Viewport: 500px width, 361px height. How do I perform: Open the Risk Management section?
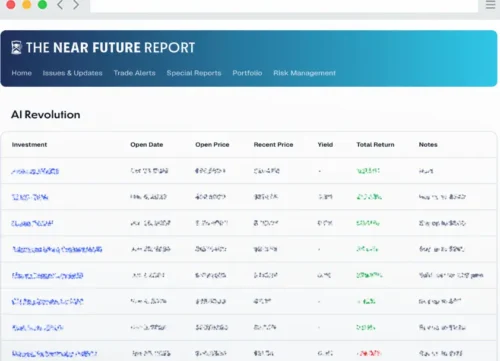click(x=304, y=73)
